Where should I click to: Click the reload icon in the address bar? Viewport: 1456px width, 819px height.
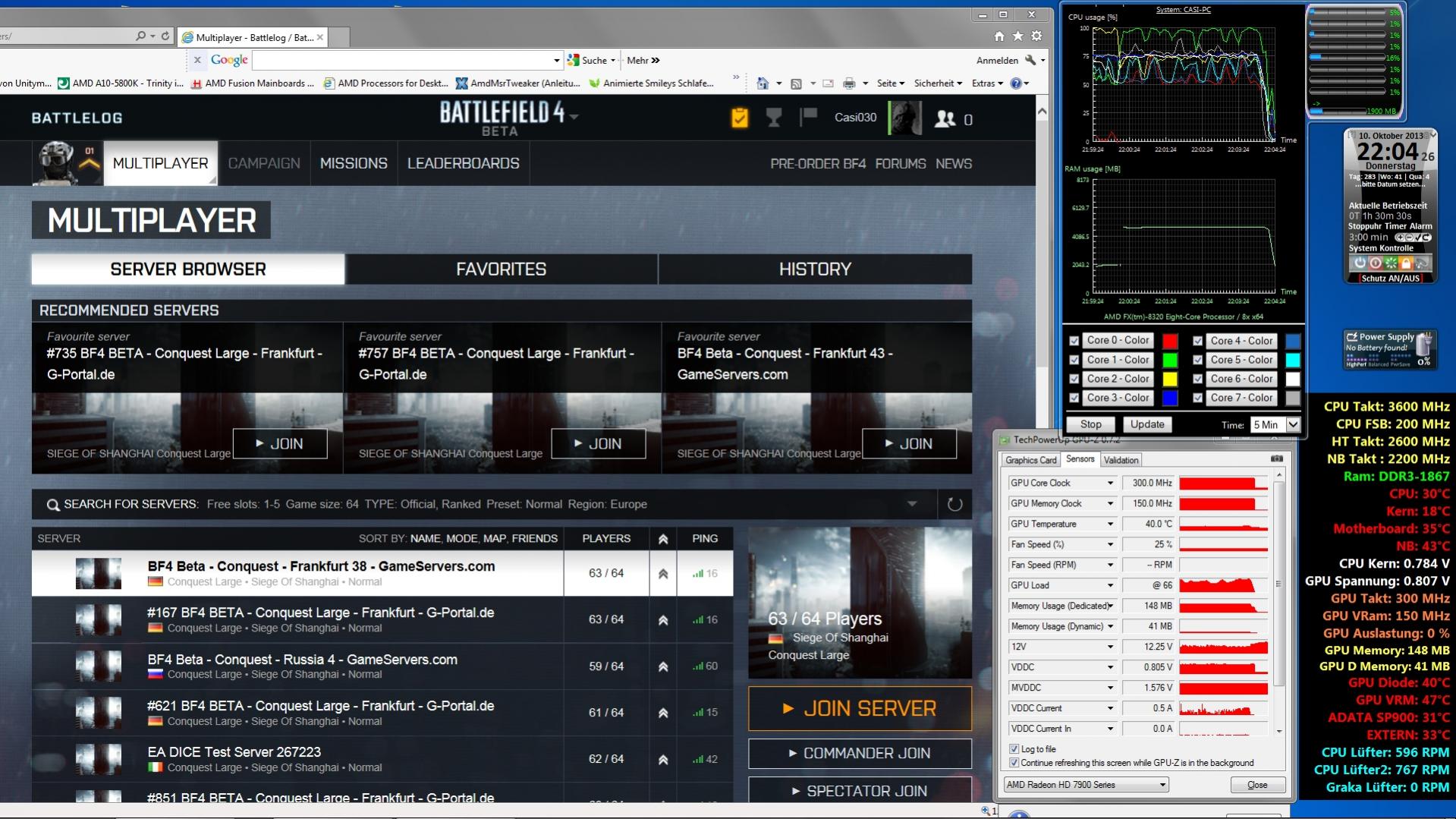pos(165,36)
